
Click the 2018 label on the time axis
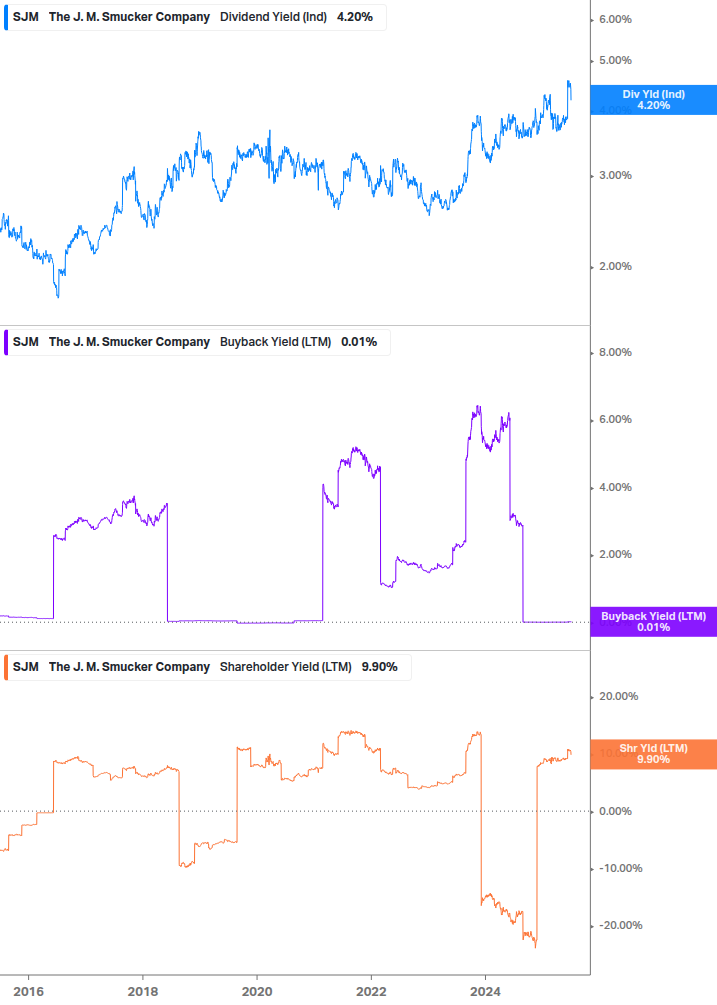click(143, 992)
